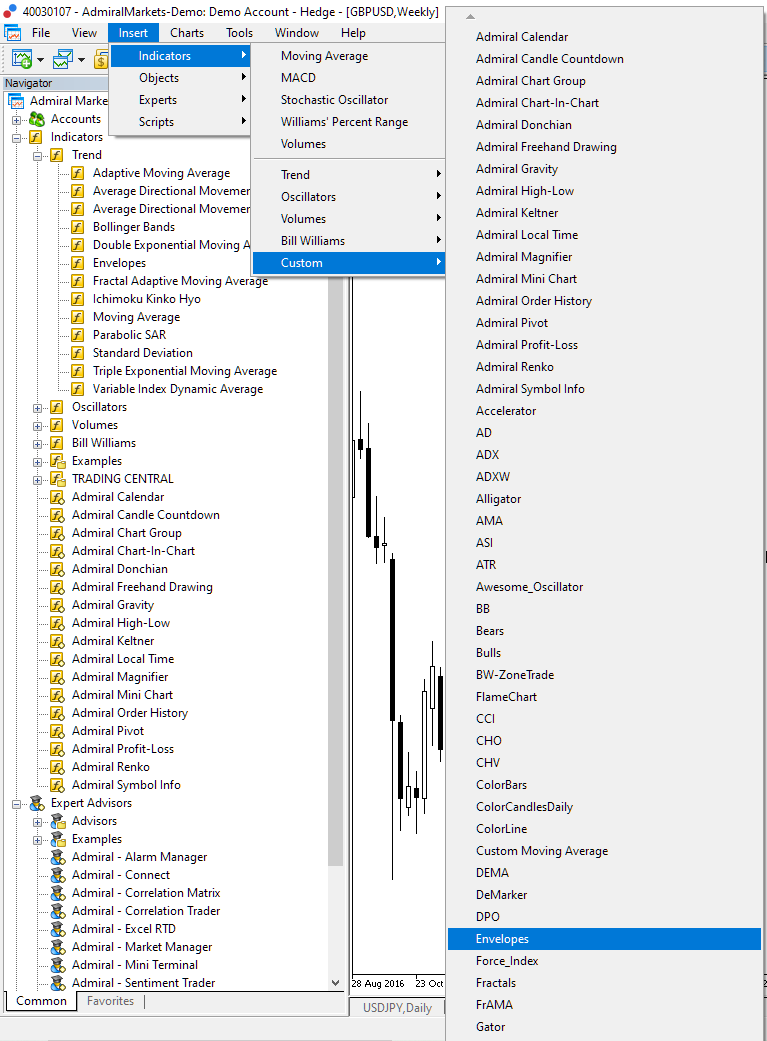
Task: Open the File menu
Action: (x=41, y=33)
